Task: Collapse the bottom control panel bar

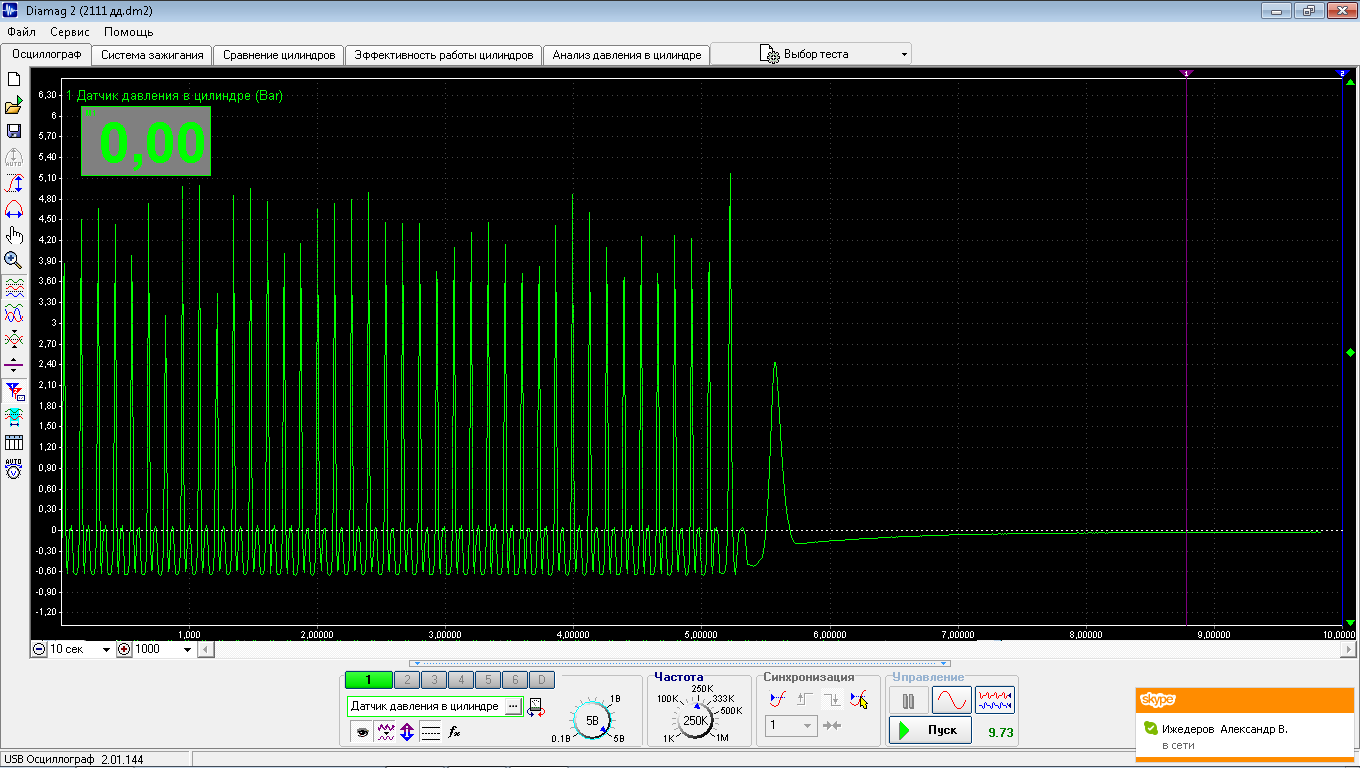Action: click(680, 663)
